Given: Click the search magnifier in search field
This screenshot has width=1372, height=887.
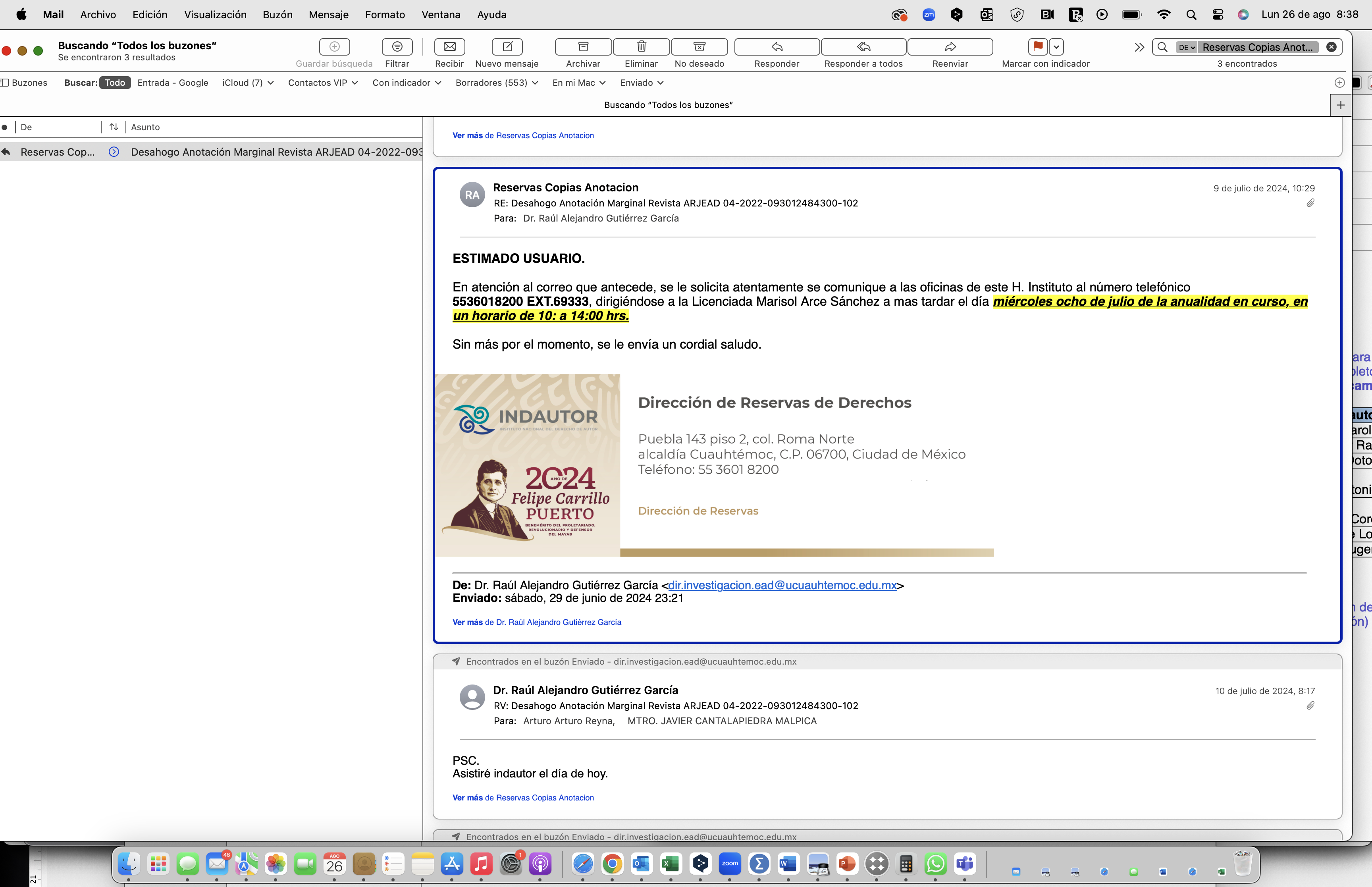Looking at the screenshot, I should click(1163, 47).
